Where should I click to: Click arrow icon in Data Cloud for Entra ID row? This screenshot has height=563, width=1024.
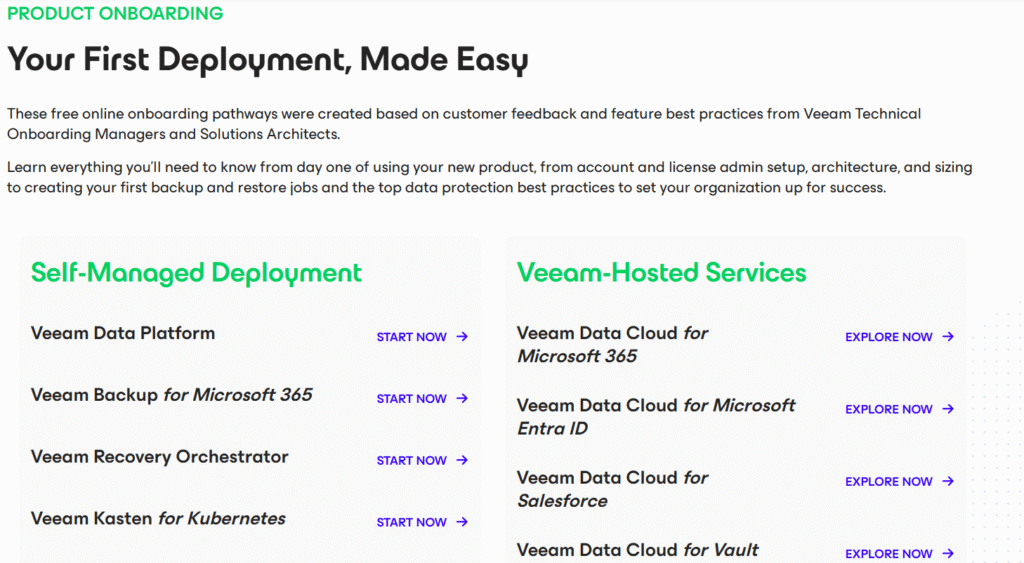(948, 409)
